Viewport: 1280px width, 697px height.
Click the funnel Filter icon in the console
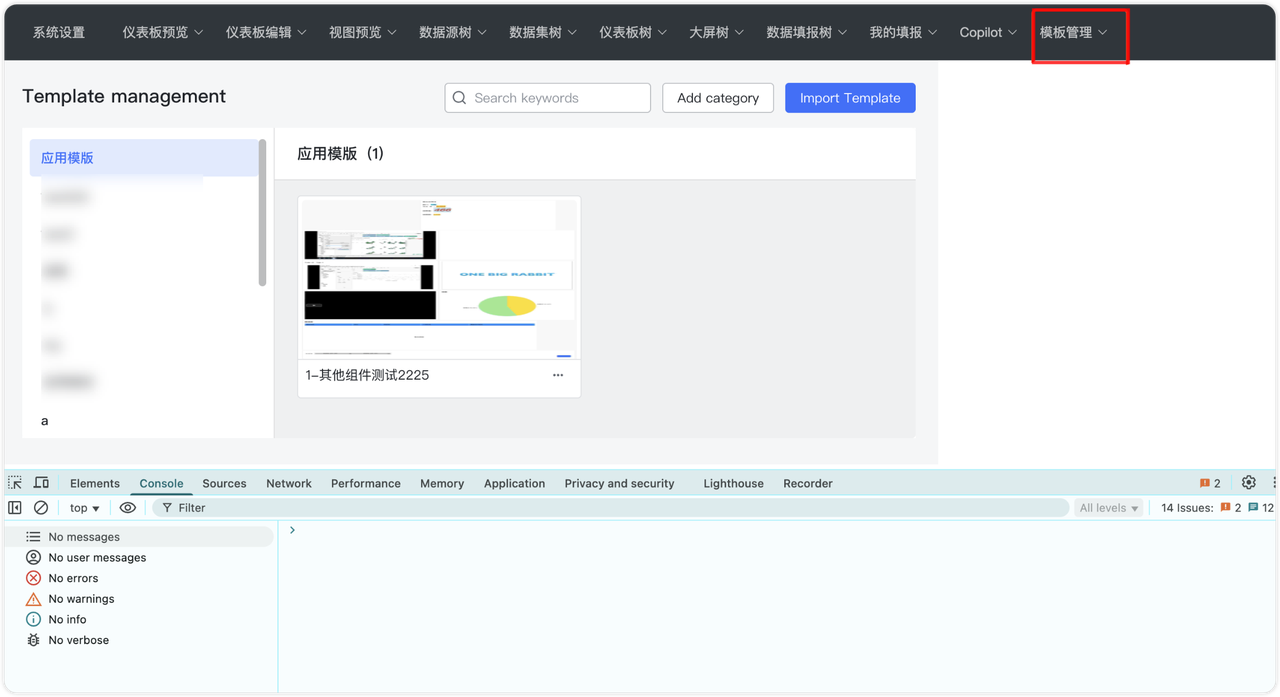tap(167, 507)
